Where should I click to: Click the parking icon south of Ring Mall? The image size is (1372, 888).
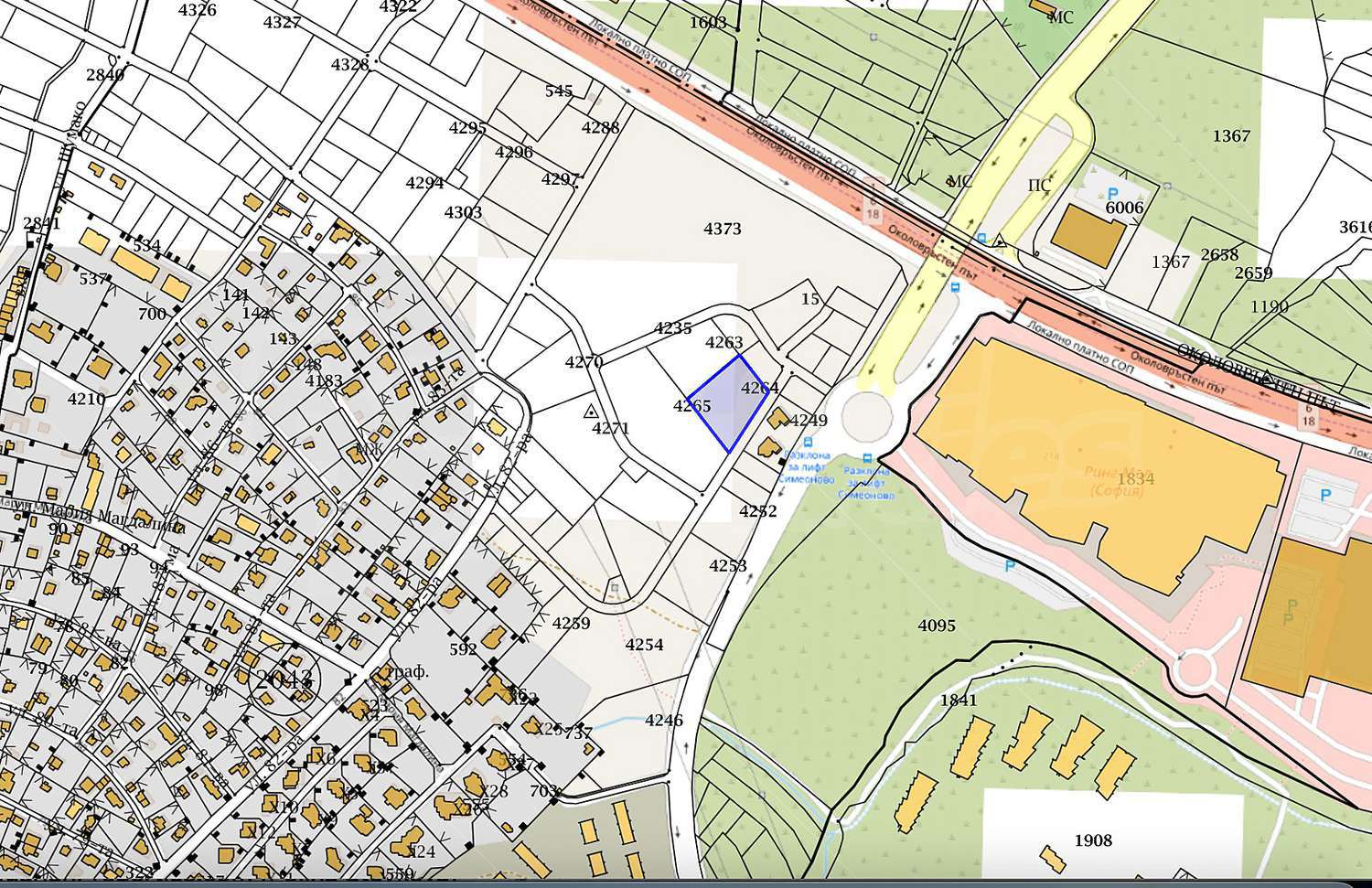click(1010, 566)
